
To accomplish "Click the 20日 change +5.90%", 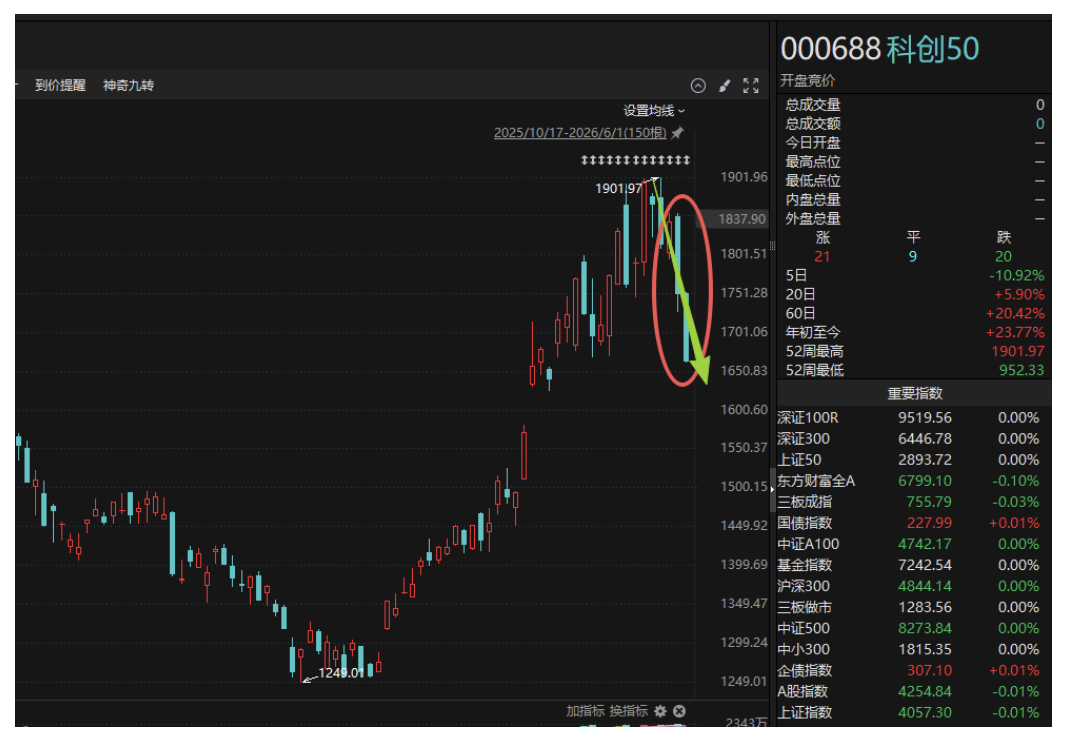I will pyautogui.click(x=1019, y=294).
